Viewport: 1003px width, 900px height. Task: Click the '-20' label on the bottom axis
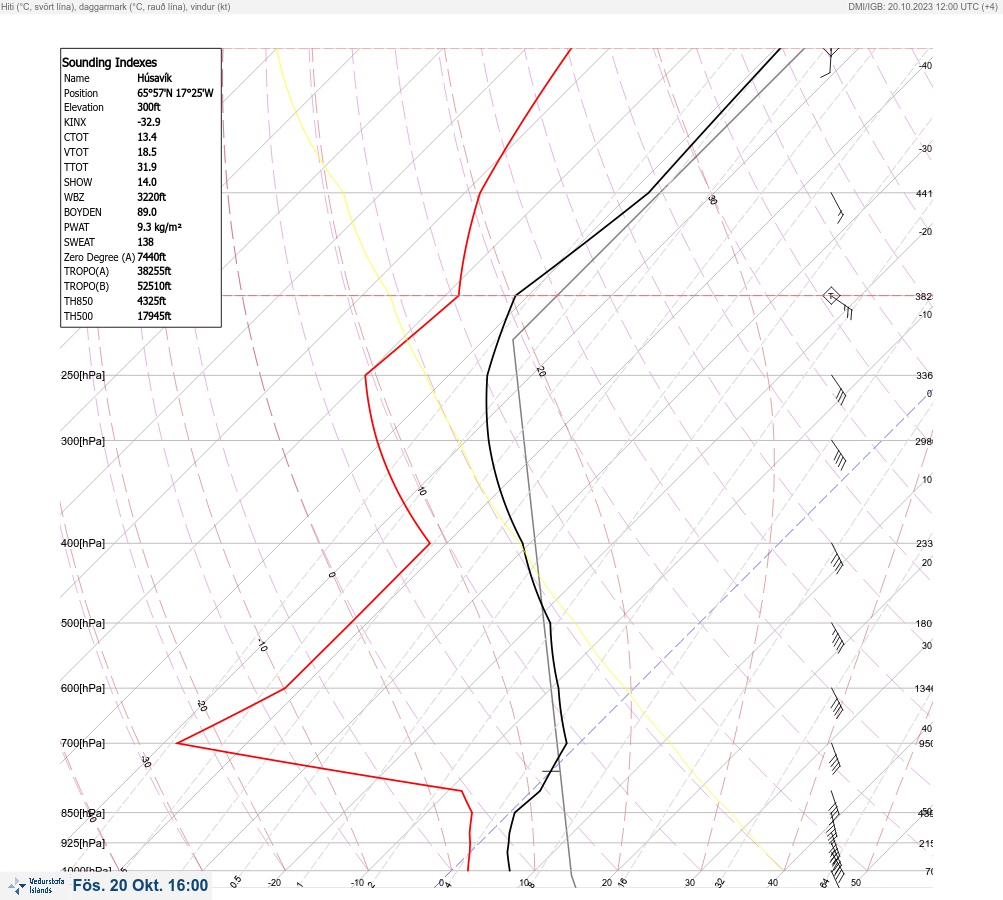(x=274, y=883)
